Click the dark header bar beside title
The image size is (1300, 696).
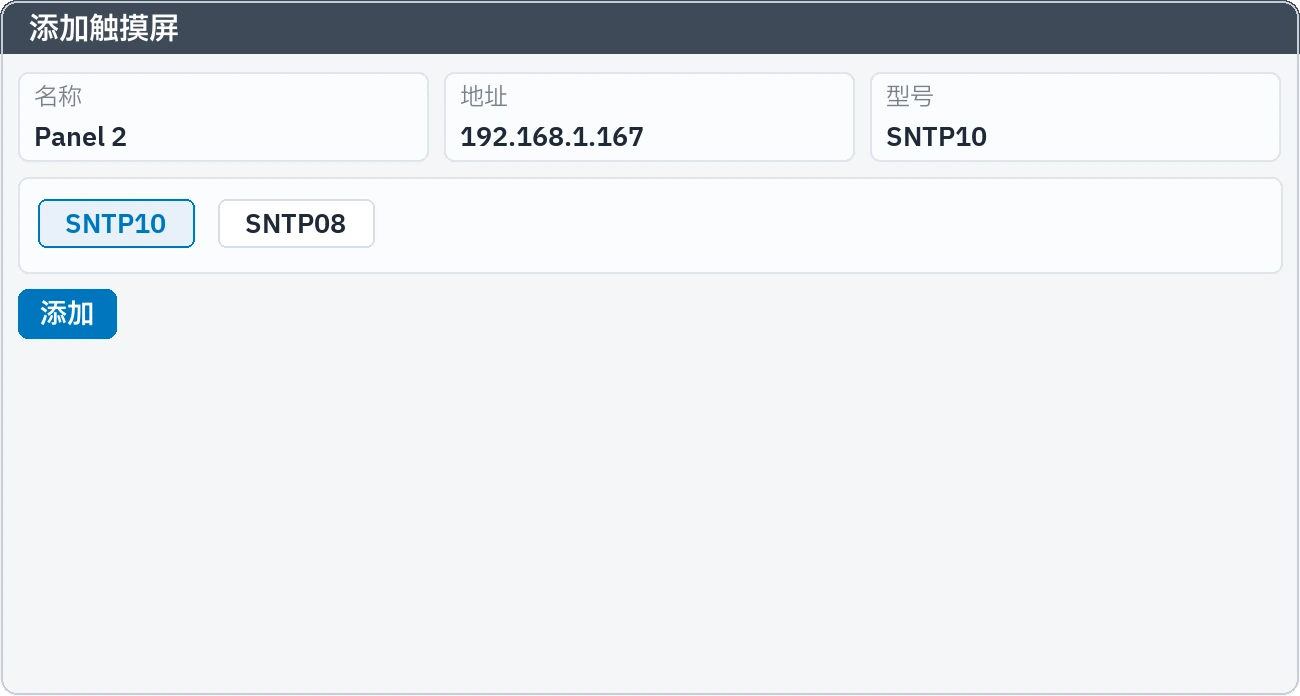tap(740, 28)
